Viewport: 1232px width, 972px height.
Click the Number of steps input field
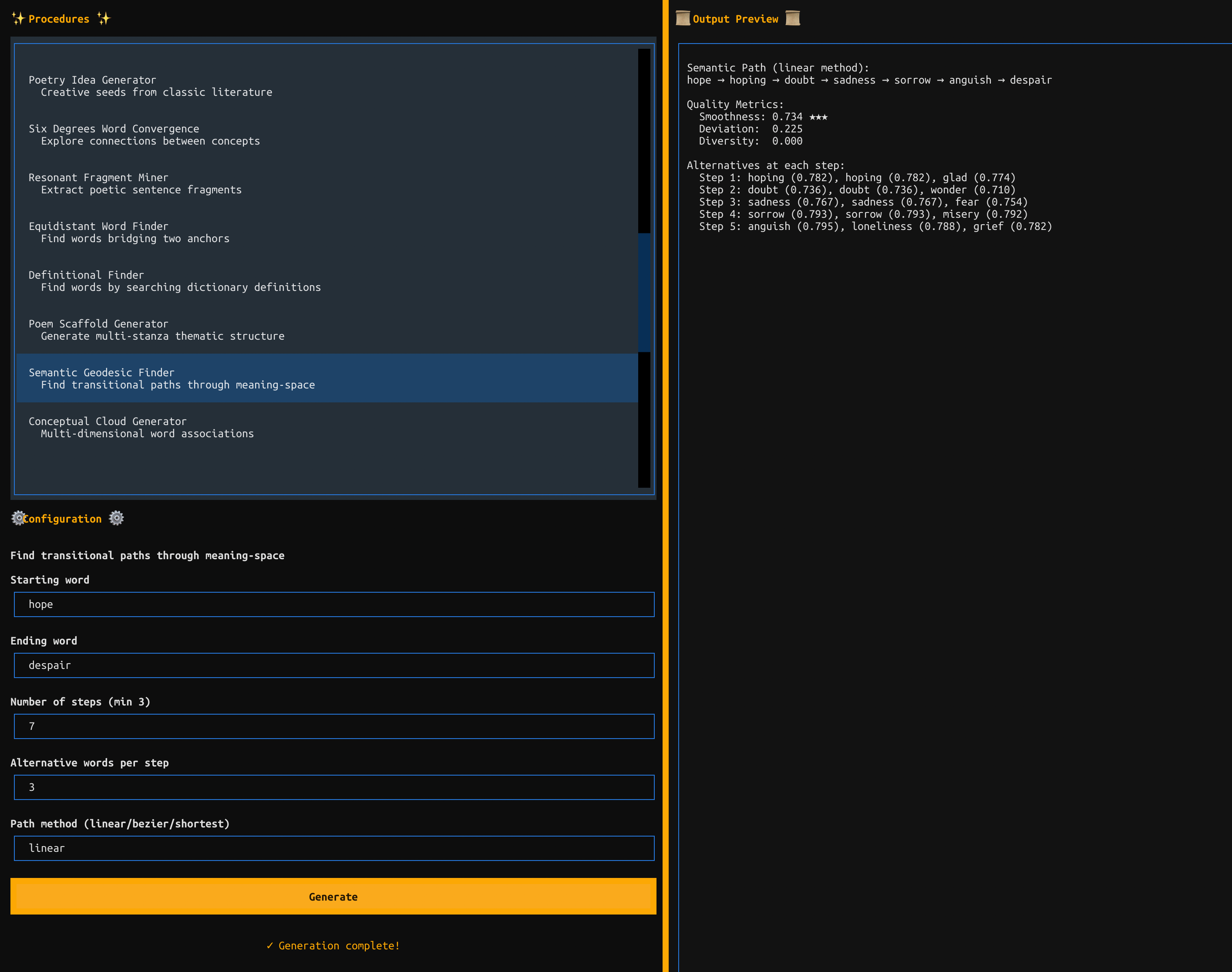334,726
